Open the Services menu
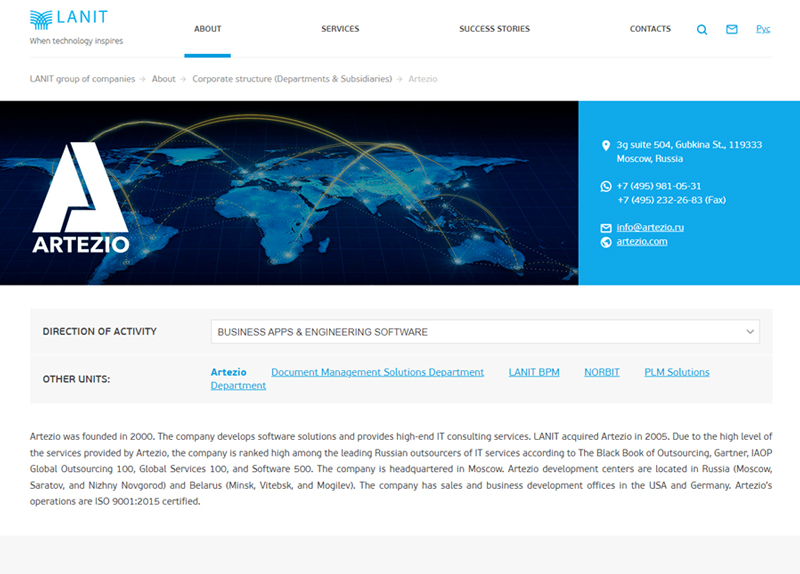Screen dimensions: 800x574 click(x=340, y=29)
